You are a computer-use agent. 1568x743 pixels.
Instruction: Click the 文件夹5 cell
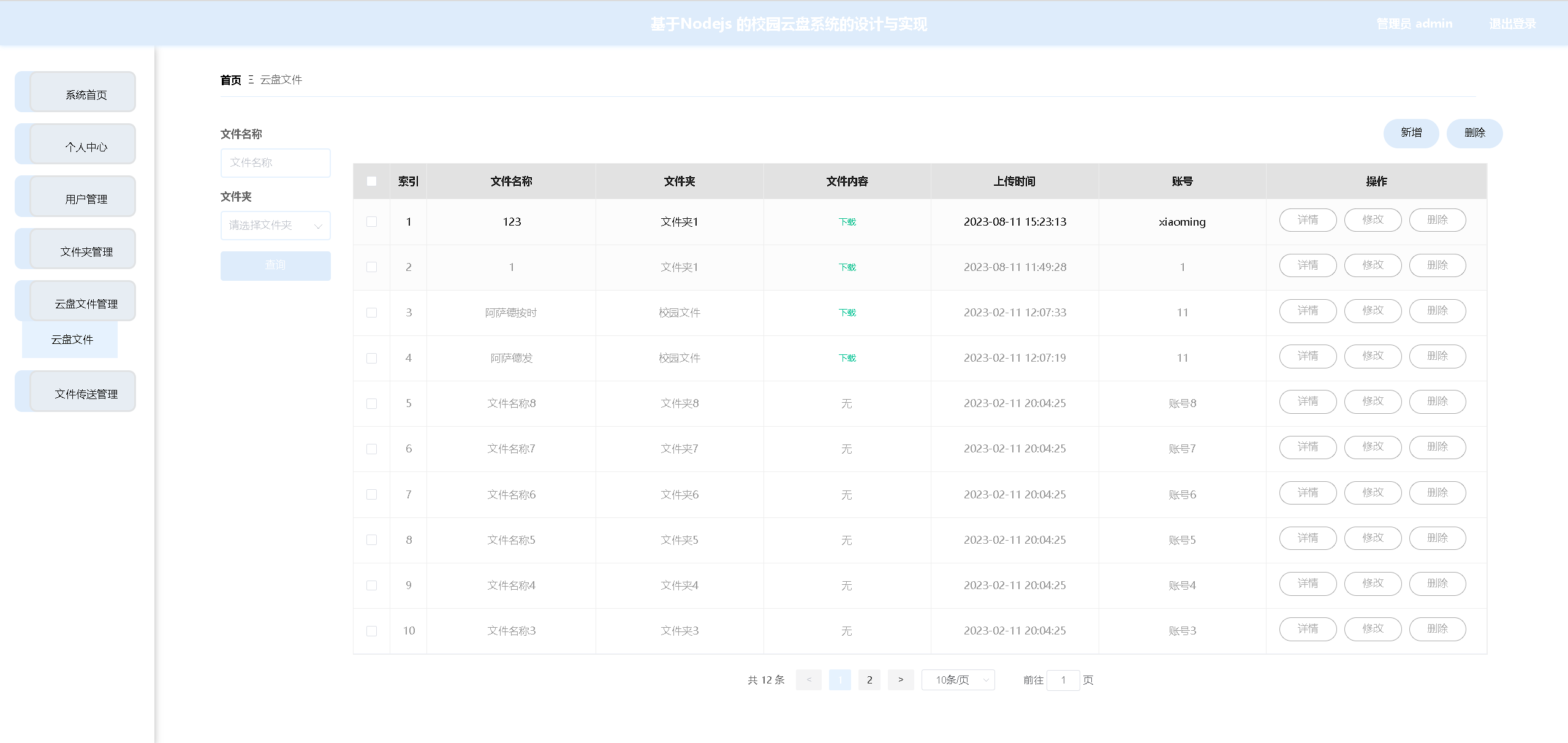tap(680, 540)
